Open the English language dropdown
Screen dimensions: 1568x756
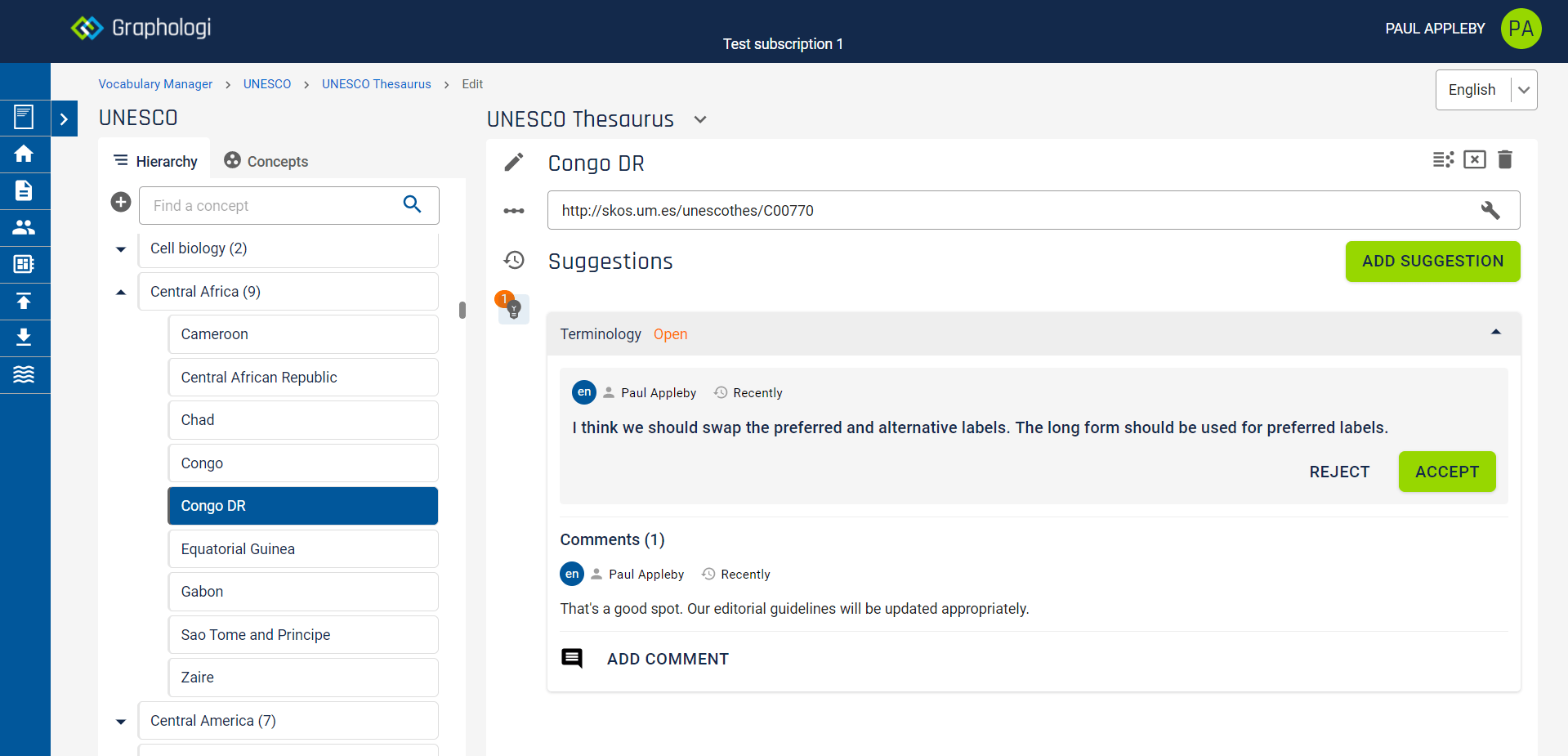1523,90
